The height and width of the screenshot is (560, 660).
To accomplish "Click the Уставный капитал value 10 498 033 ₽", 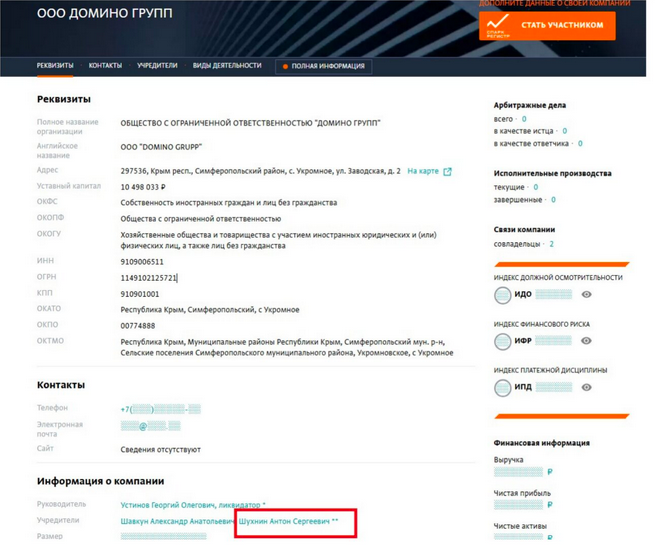I will pyautogui.click(x=143, y=187).
